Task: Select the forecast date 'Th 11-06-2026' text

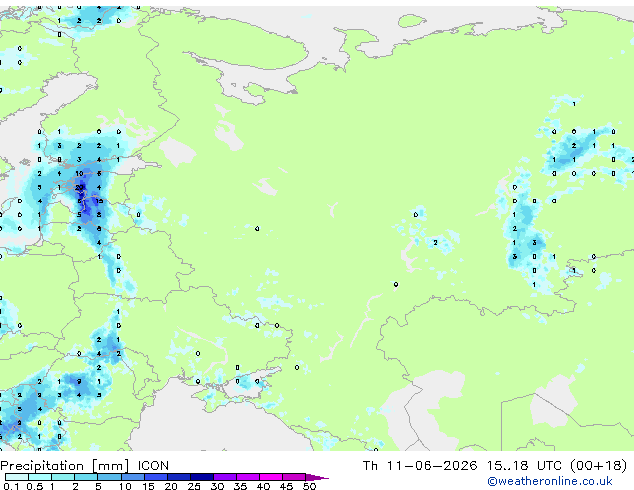Action: click(420, 465)
